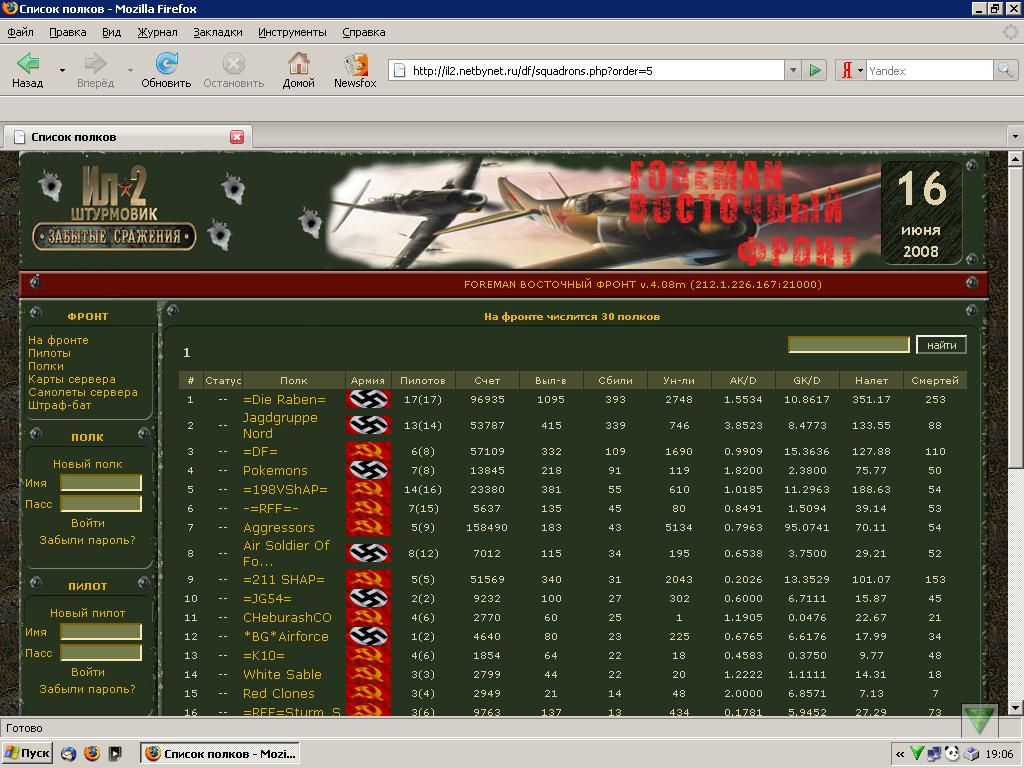
Task: Click the Yandex search magnifier icon
Action: coord(1004,70)
